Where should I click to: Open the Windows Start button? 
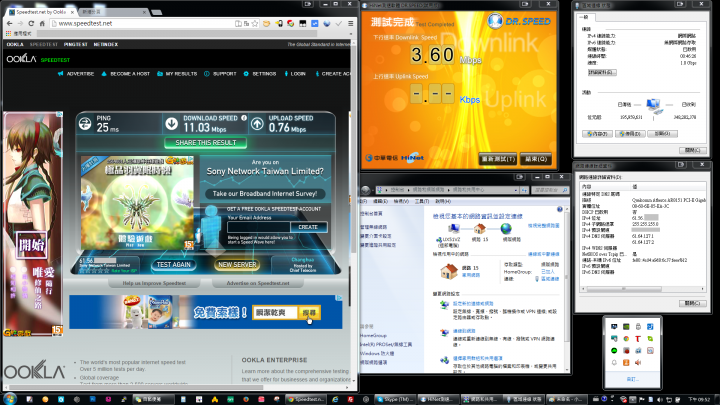9,399
